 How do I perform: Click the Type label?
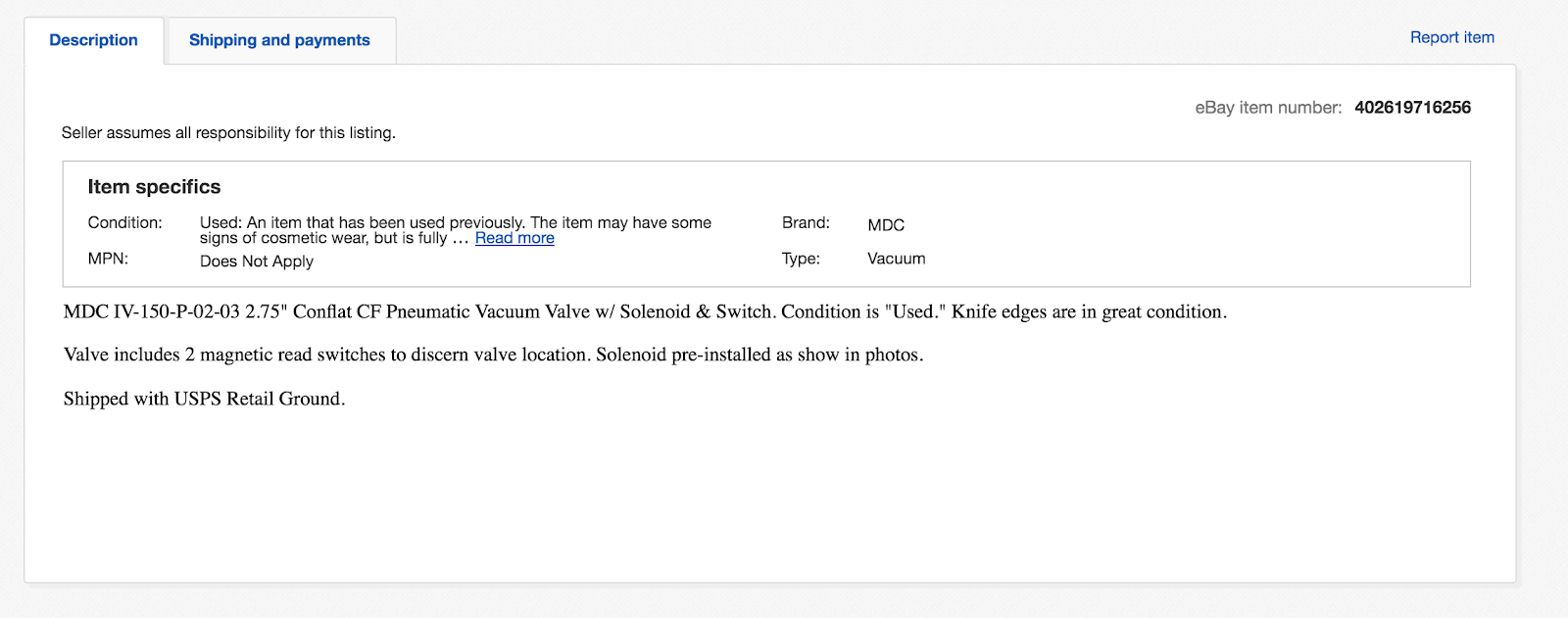801,259
